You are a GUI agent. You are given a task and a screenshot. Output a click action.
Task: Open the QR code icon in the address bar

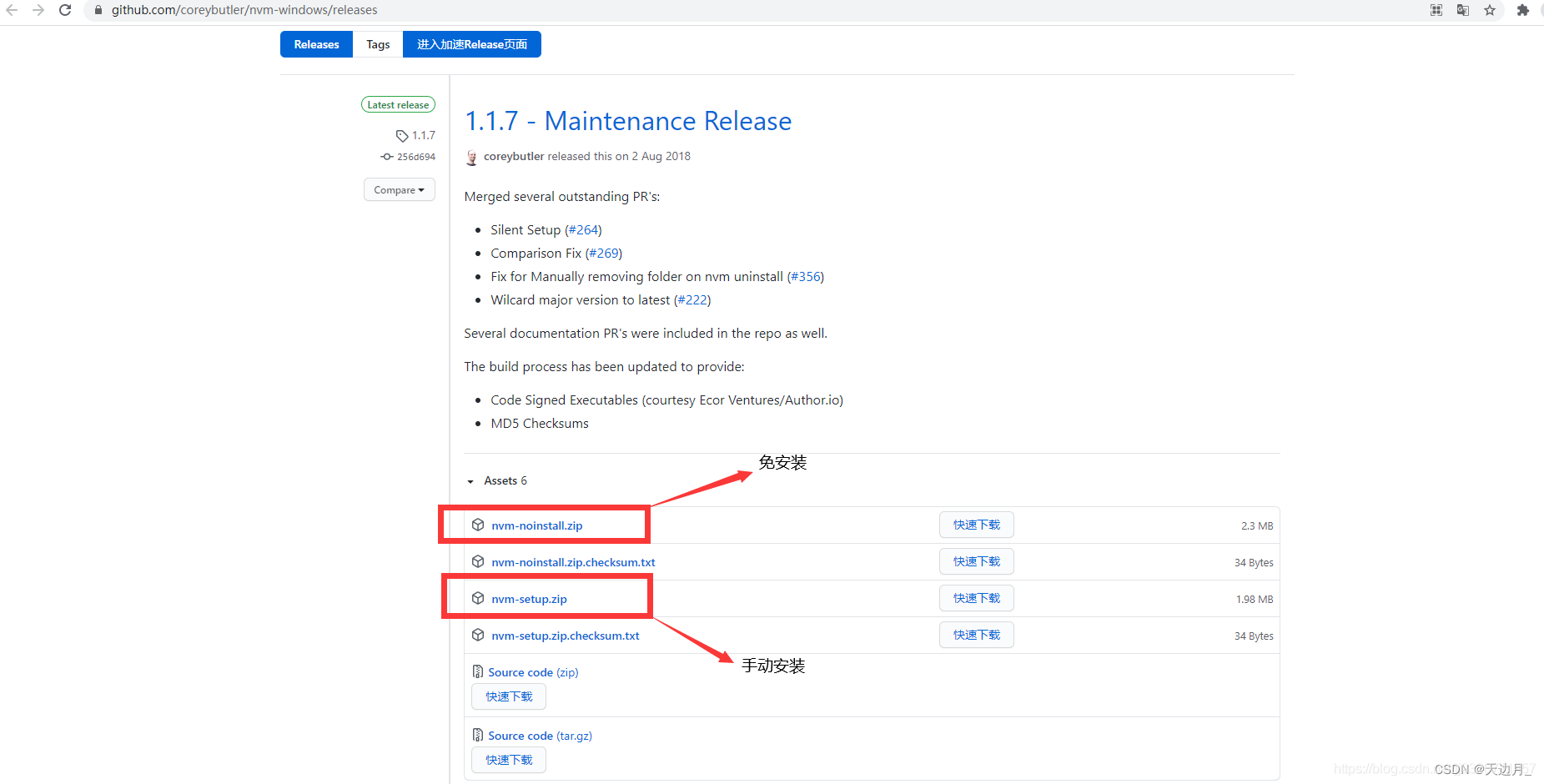[1436, 10]
